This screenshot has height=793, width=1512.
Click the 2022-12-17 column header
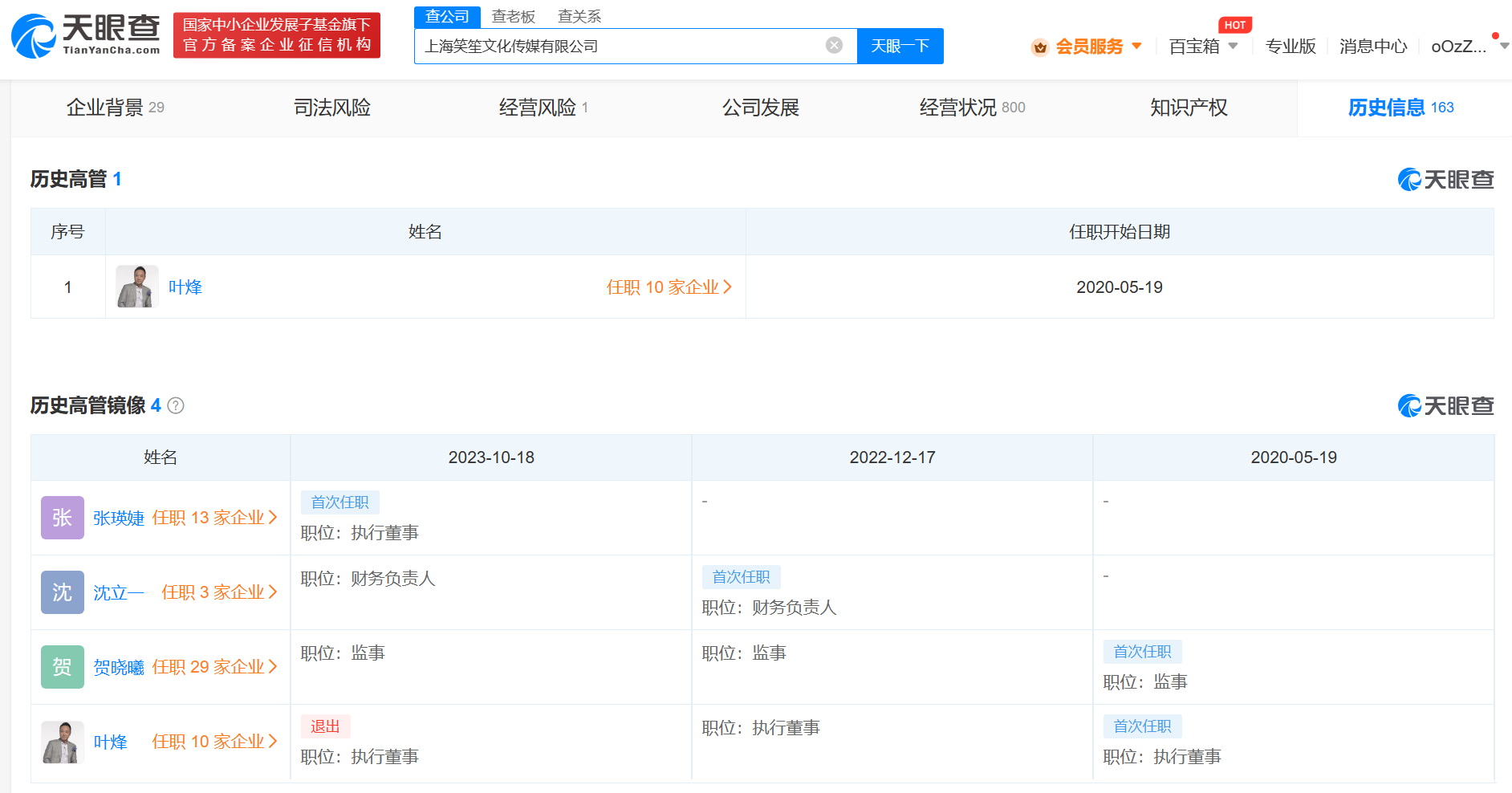tap(892, 458)
